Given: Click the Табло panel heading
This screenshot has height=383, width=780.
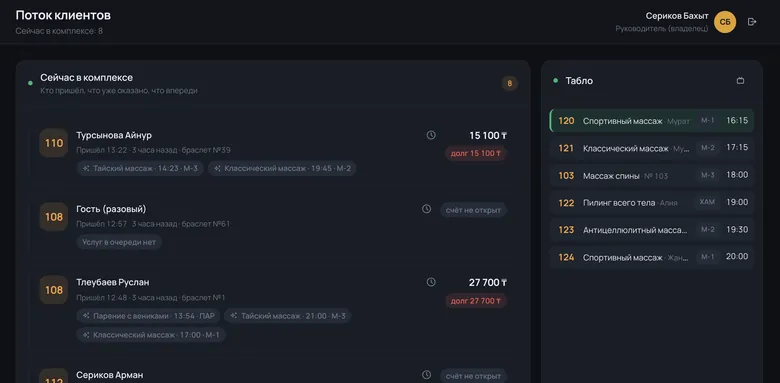Looking at the screenshot, I should click(579, 81).
